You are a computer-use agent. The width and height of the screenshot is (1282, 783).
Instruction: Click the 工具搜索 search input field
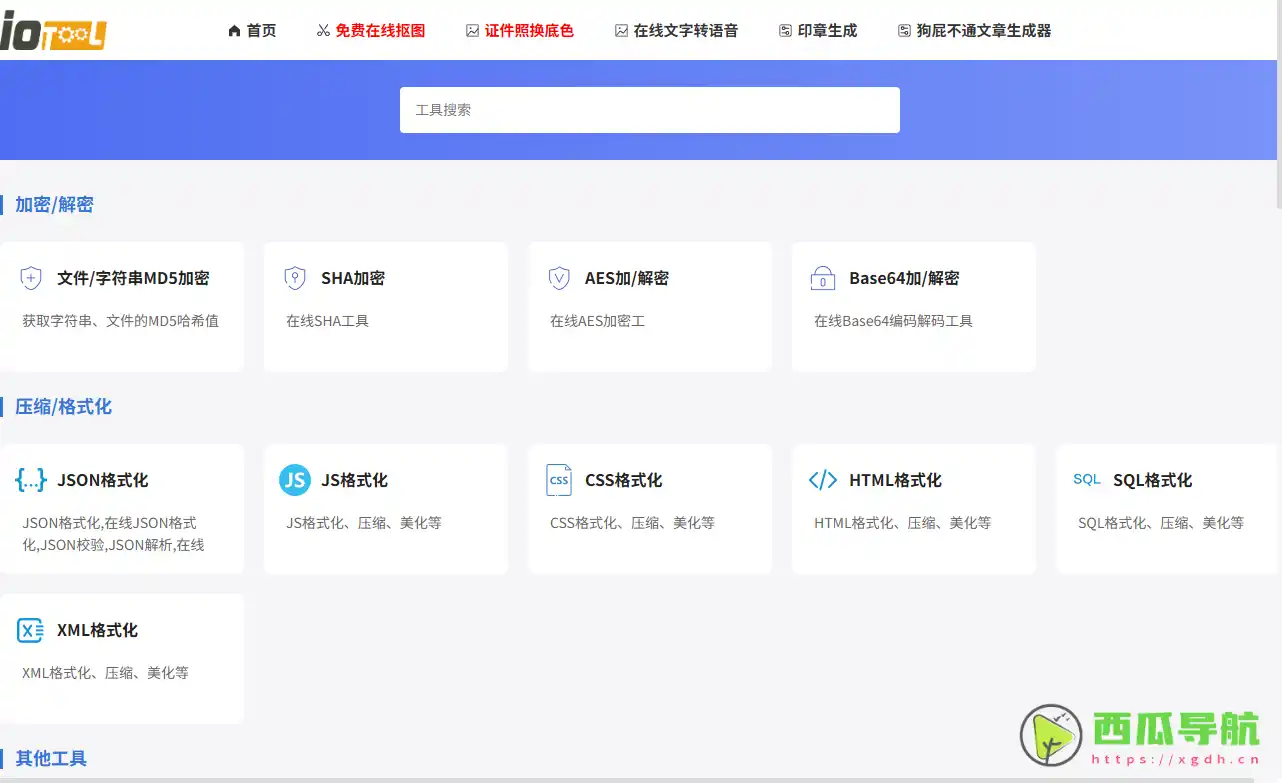pos(649,110)
